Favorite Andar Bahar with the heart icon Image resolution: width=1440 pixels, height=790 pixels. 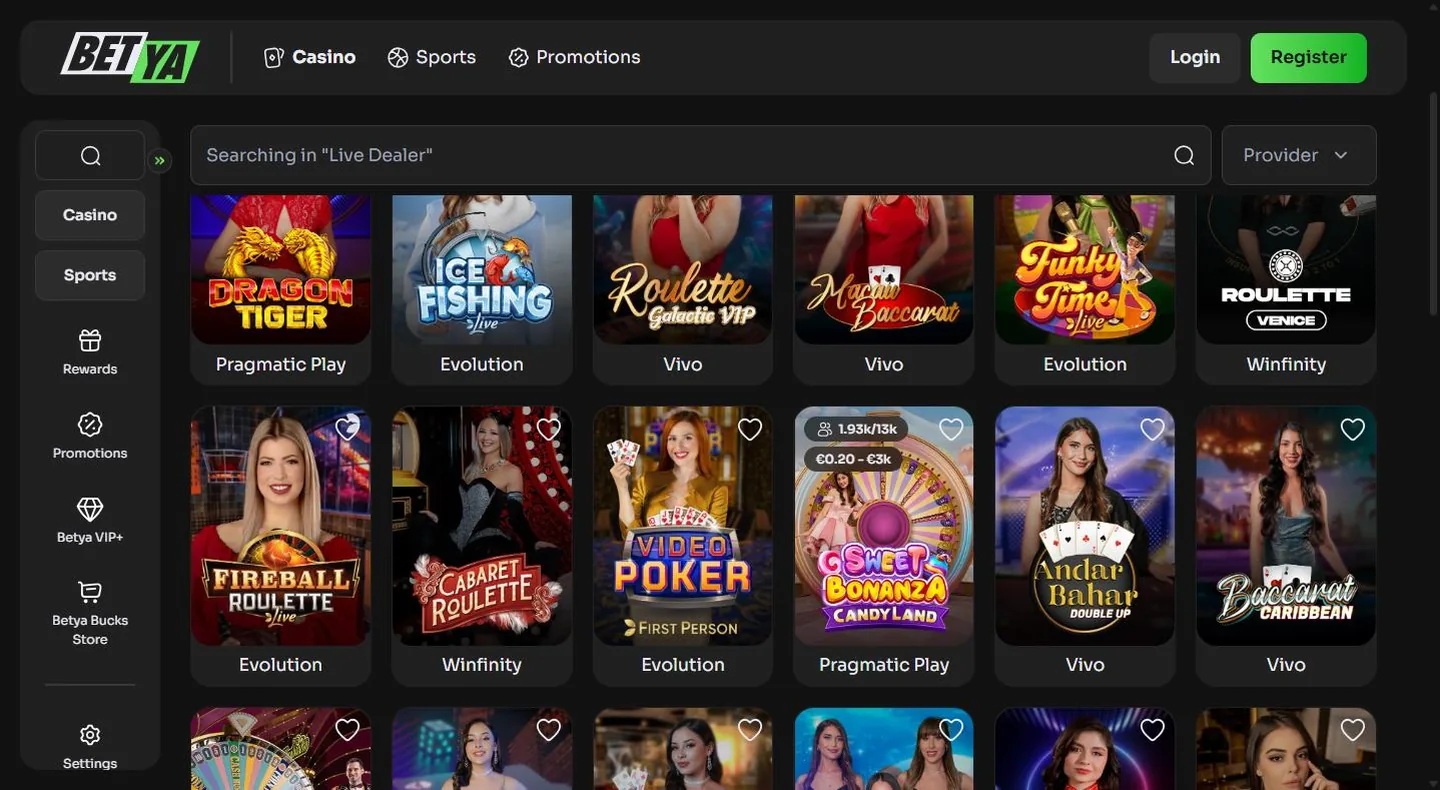tap(1153, 429)
